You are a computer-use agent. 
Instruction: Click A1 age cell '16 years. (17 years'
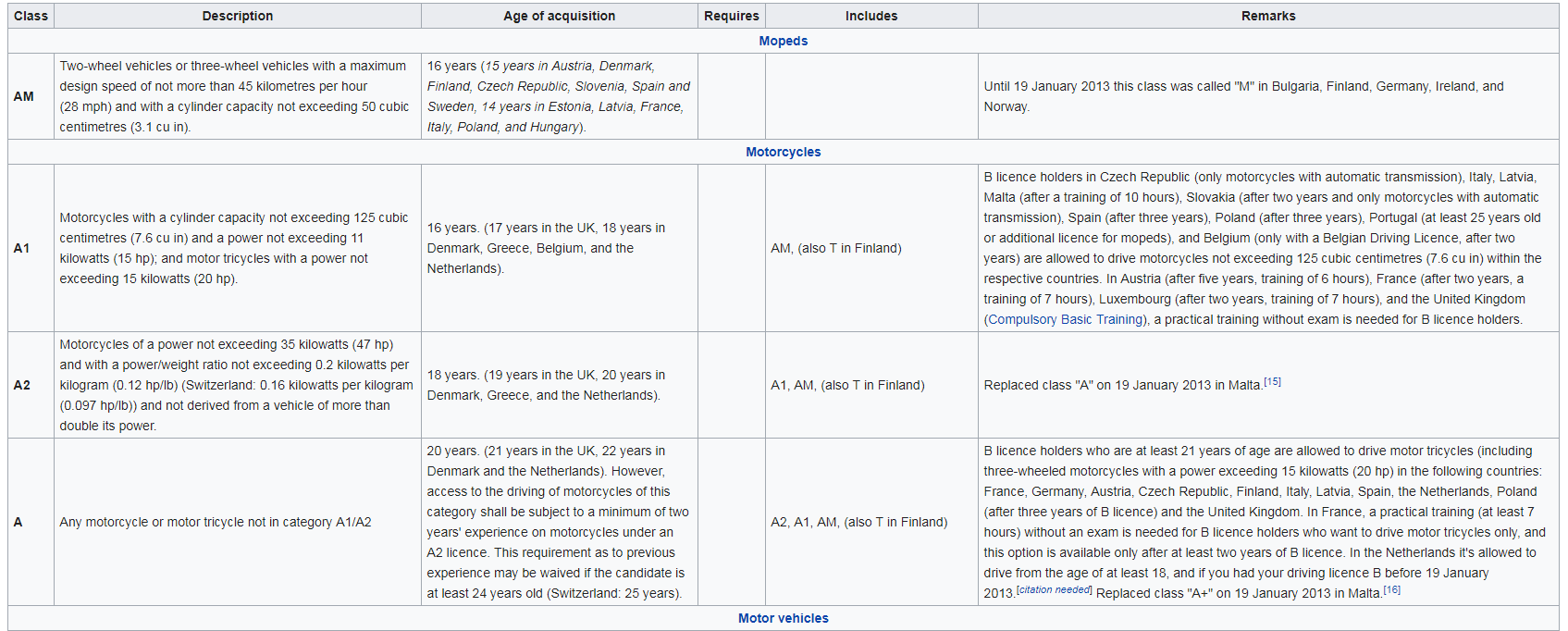pyautogui.click(x=560, y=248)
